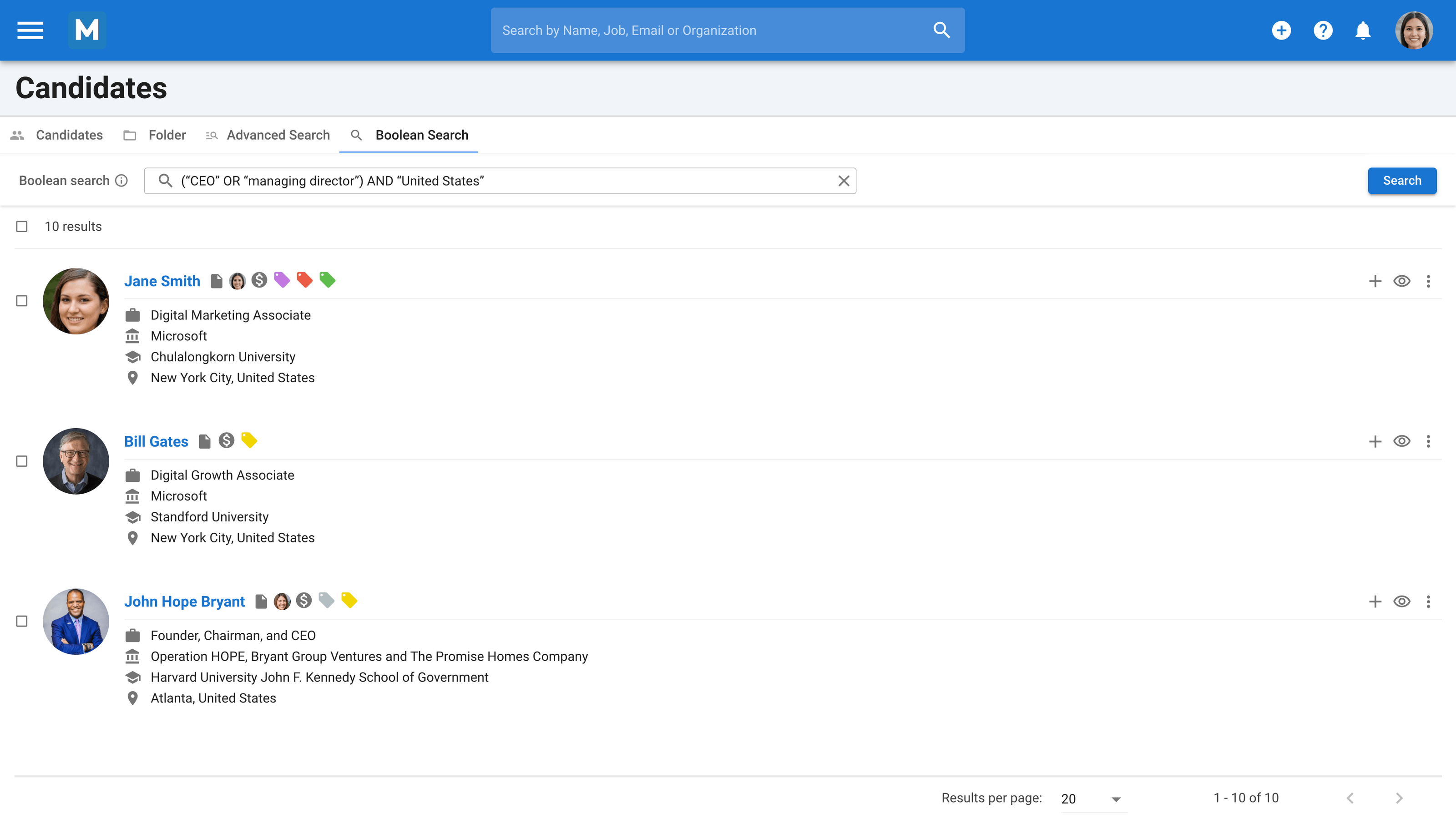The image size is (1456, 819).
Task: Tick Jane Smith's checkbox
Action: (x=21, y=301)
